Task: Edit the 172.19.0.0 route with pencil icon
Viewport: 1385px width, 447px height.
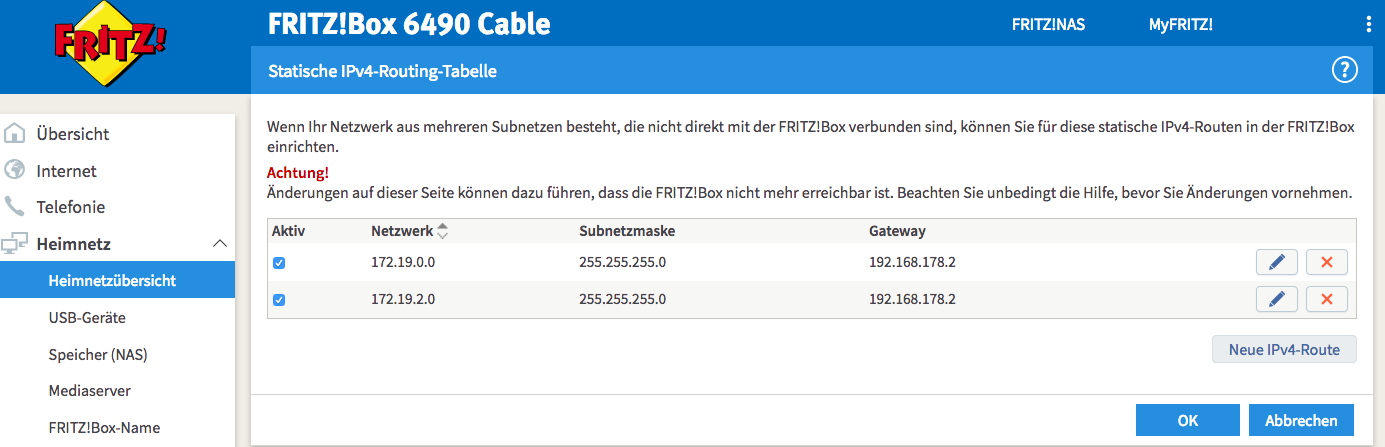Action: (x=1276, y=263)
